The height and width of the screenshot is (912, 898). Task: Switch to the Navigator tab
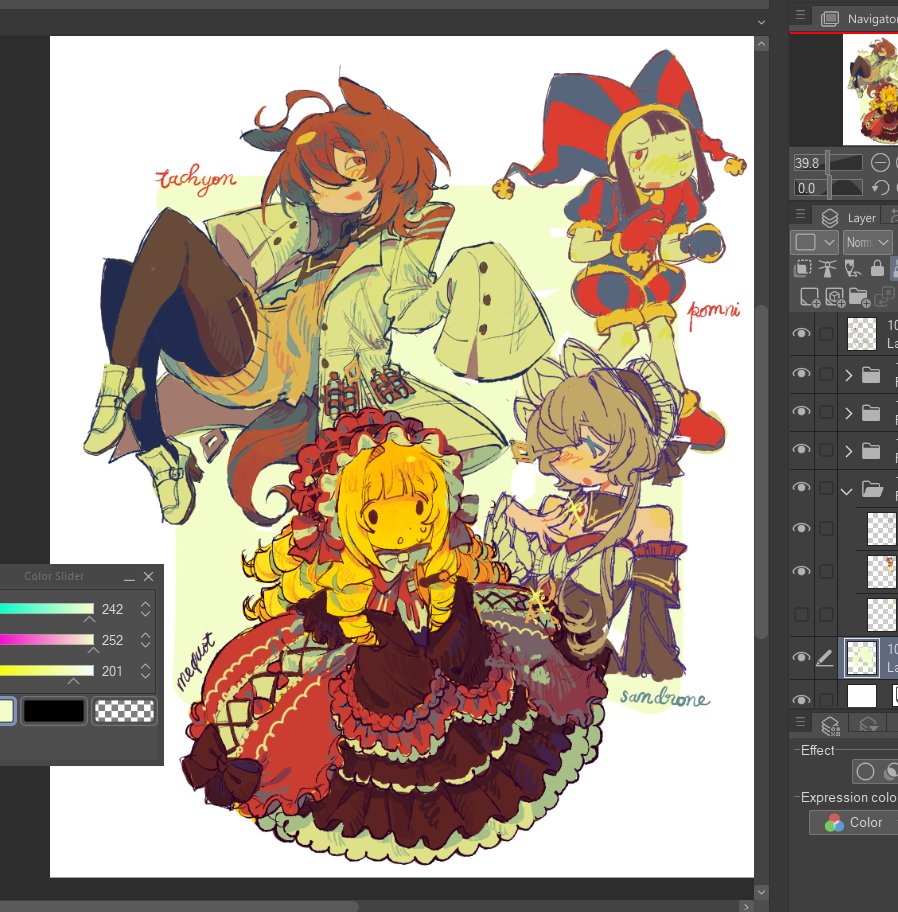pyautogui.click(x=858, y=19)
